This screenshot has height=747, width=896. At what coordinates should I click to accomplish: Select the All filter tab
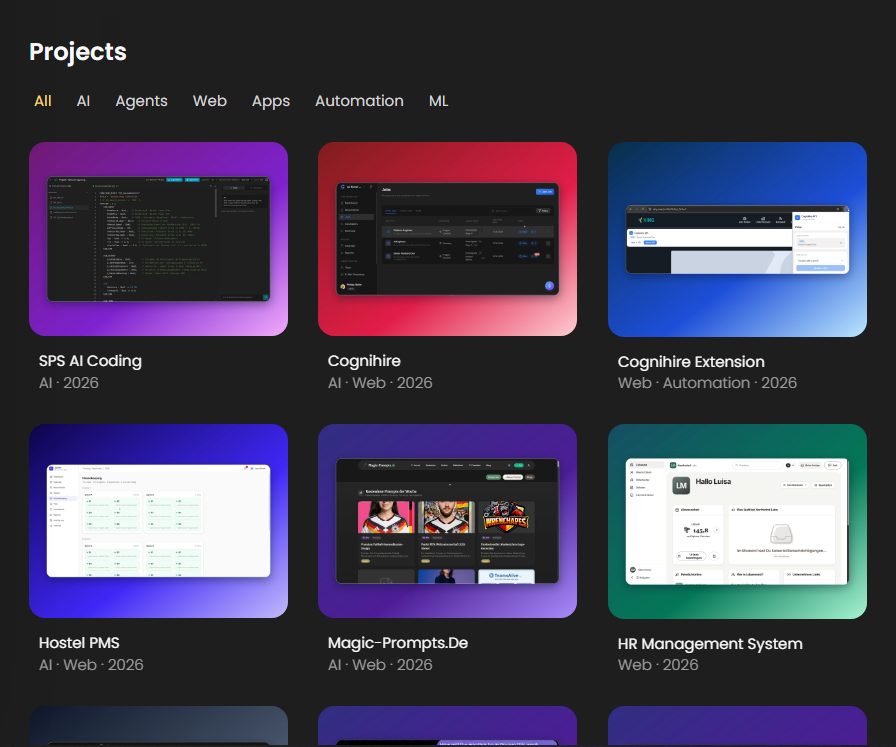pos(43,101)
